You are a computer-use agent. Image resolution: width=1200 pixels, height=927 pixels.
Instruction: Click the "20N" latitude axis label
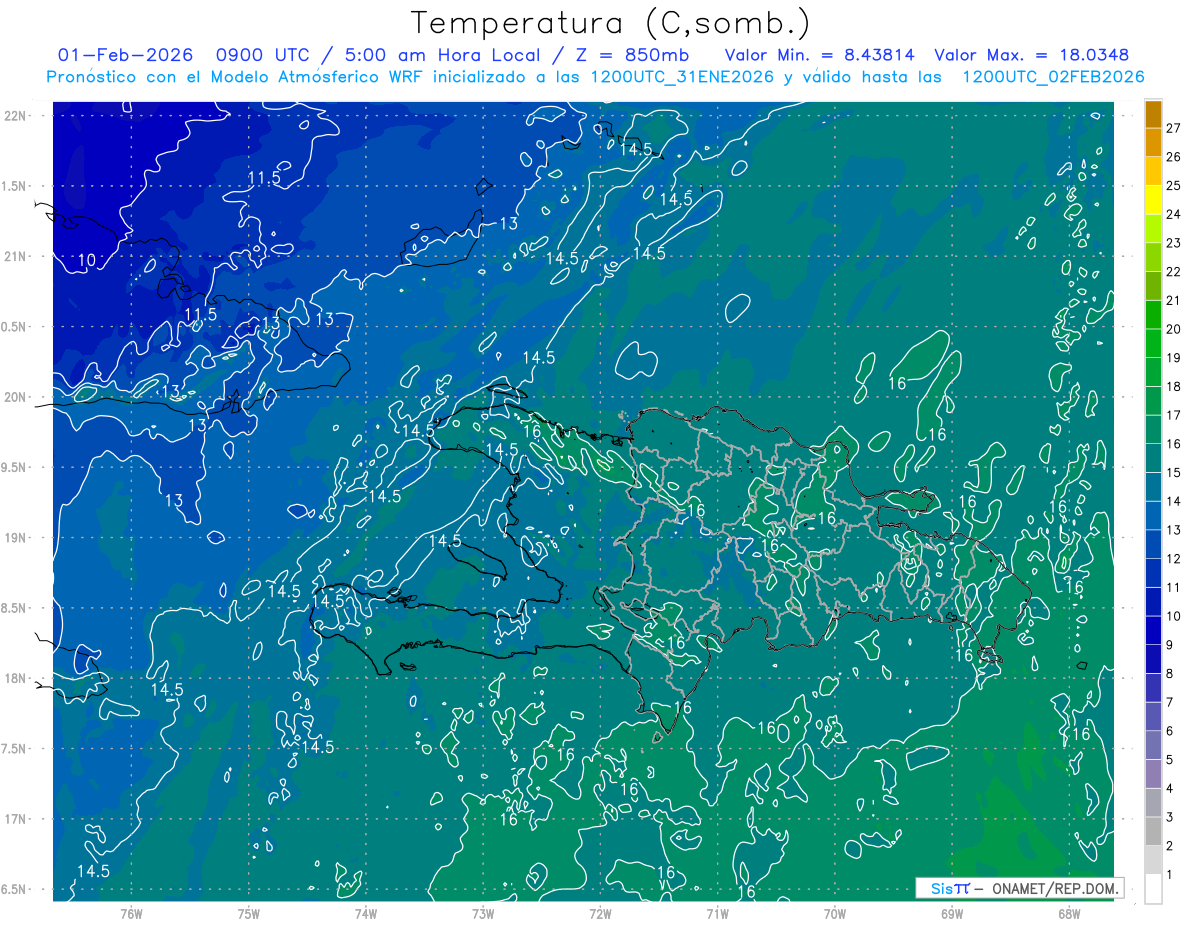click(15, 397)
